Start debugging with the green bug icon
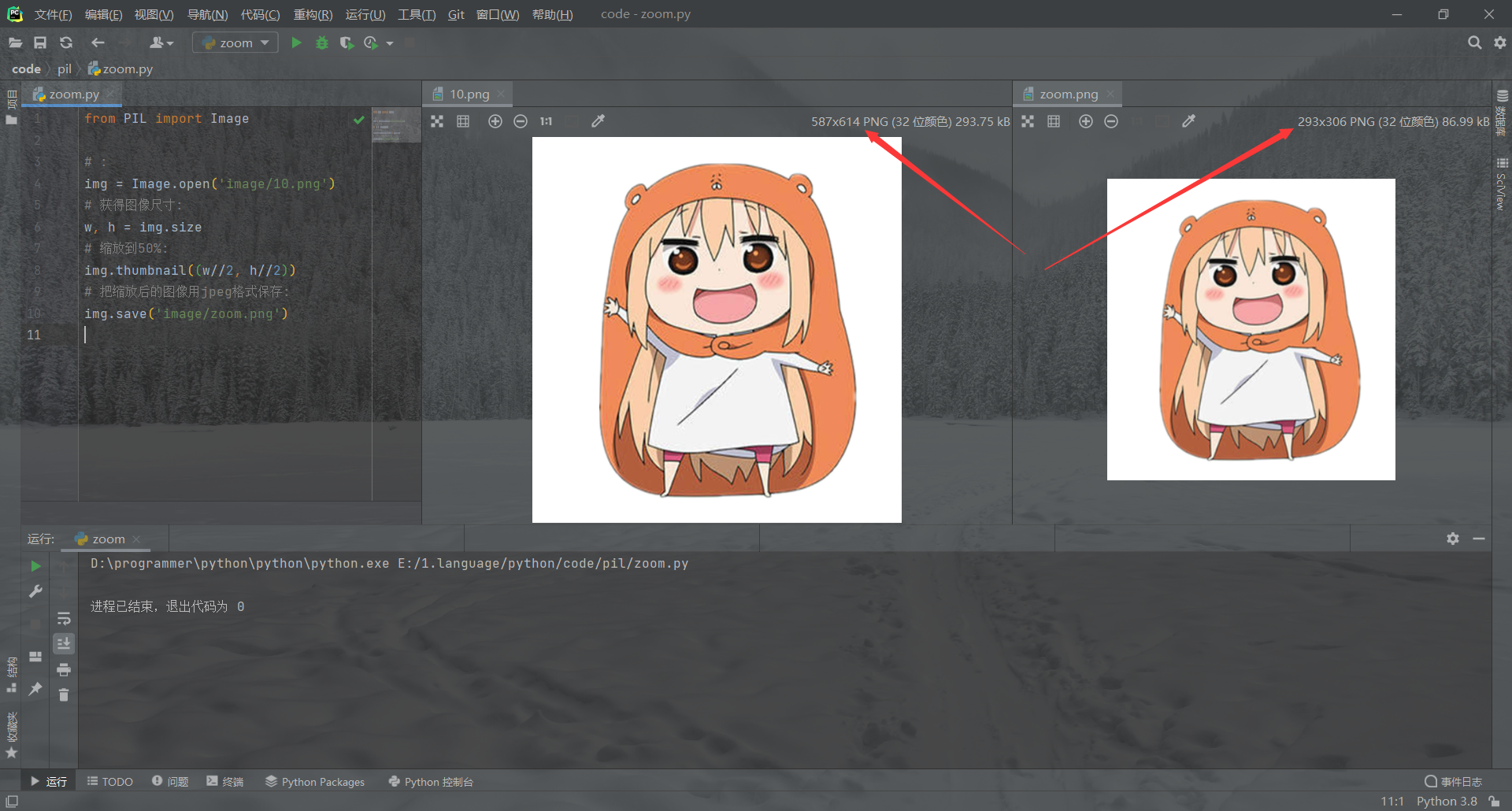The height and width of the screenshot is (811, 1512). [x=321, y=43]
